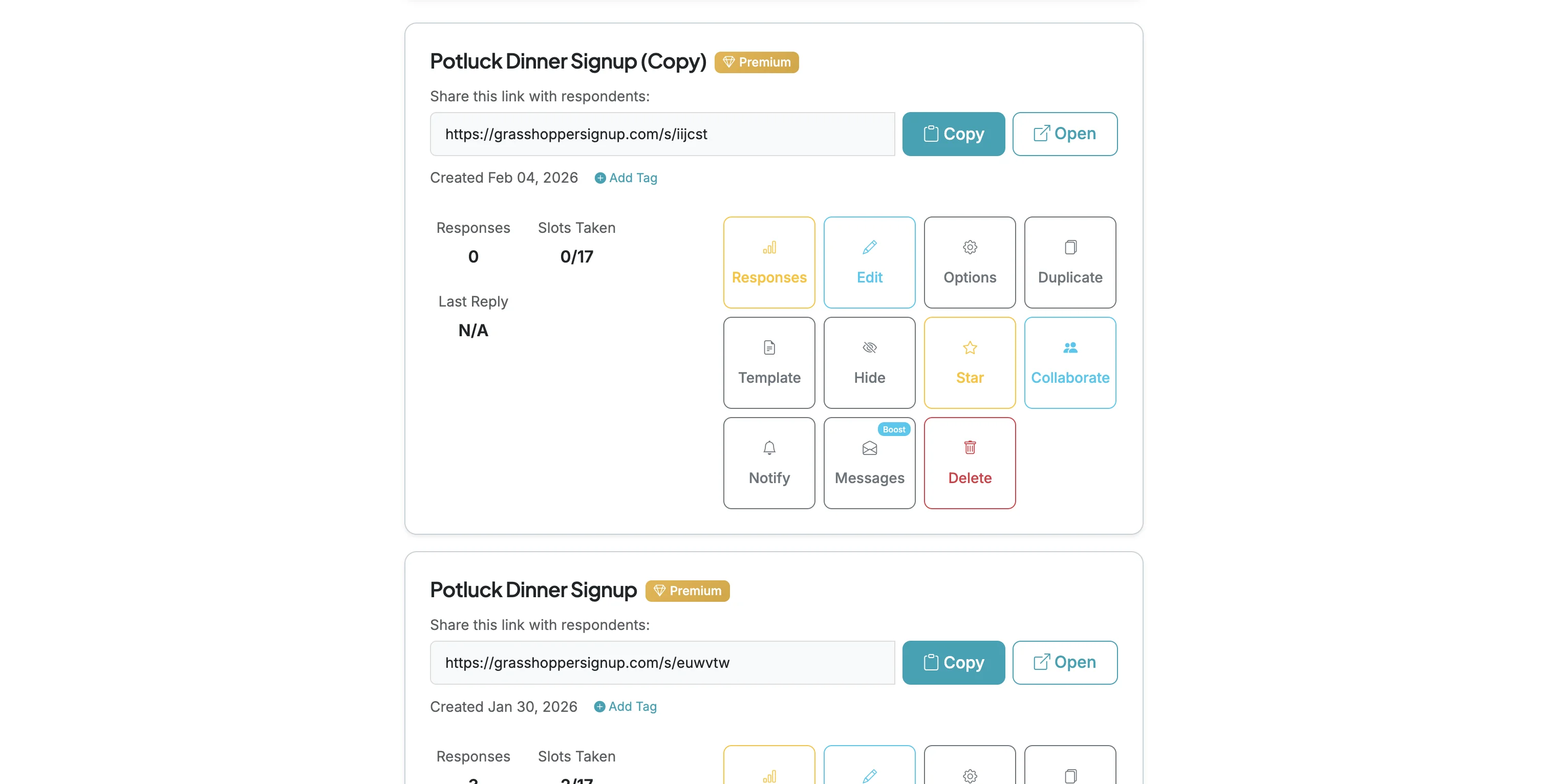Open Messages with the Boost badge

870,463
